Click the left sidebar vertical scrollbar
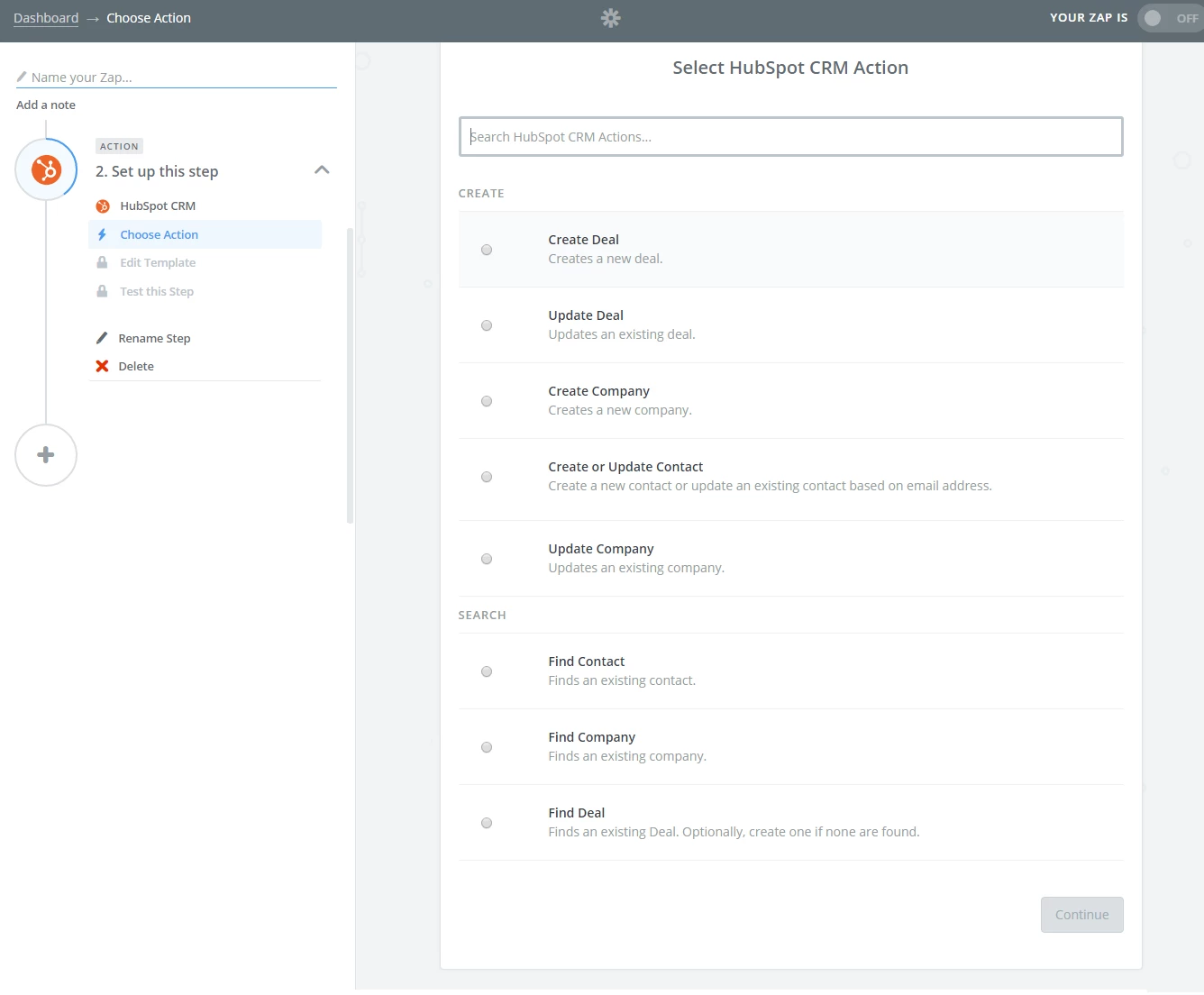Screen dimensions: 1204x995 (350, 376)
